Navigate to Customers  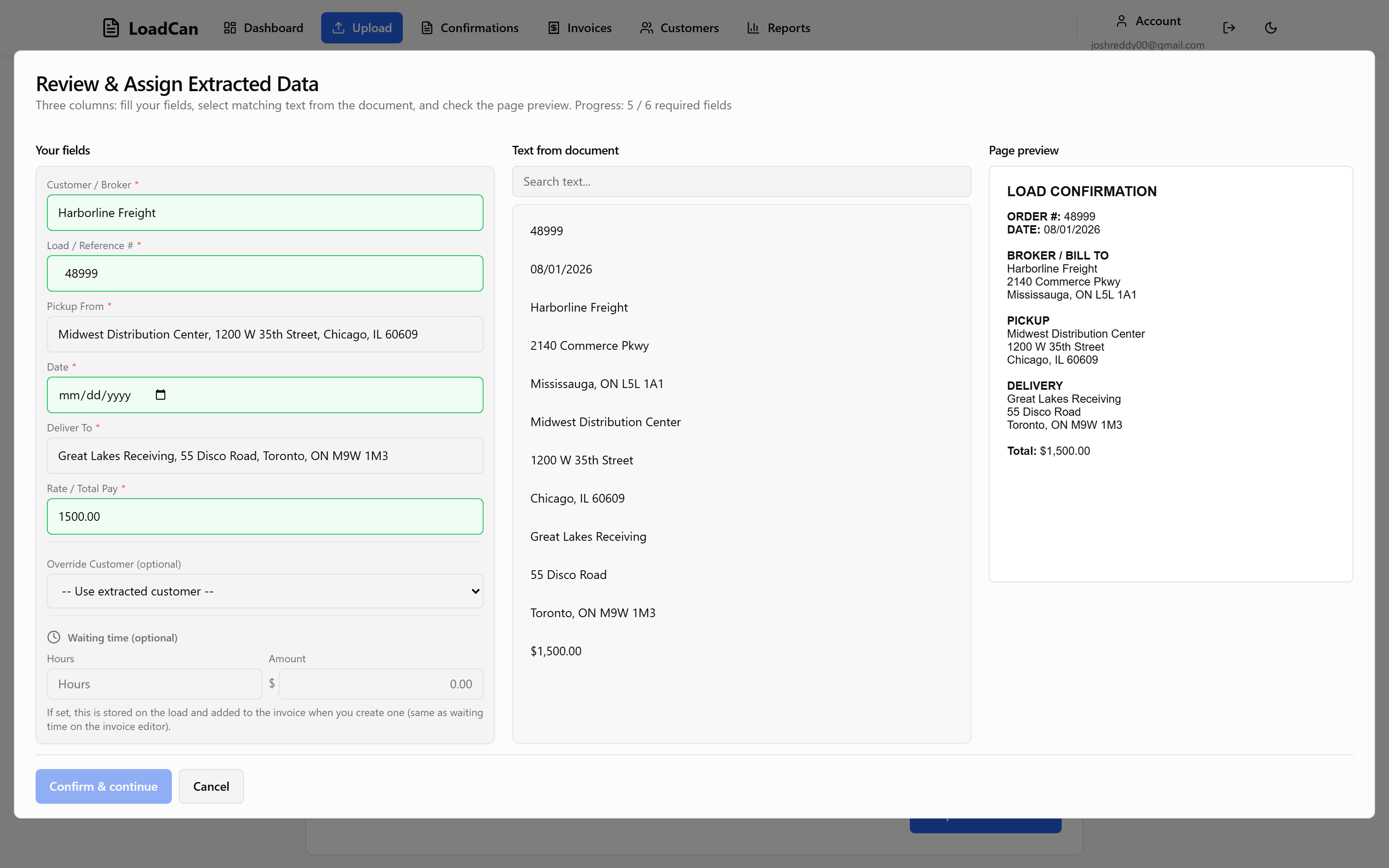[680, 27]
